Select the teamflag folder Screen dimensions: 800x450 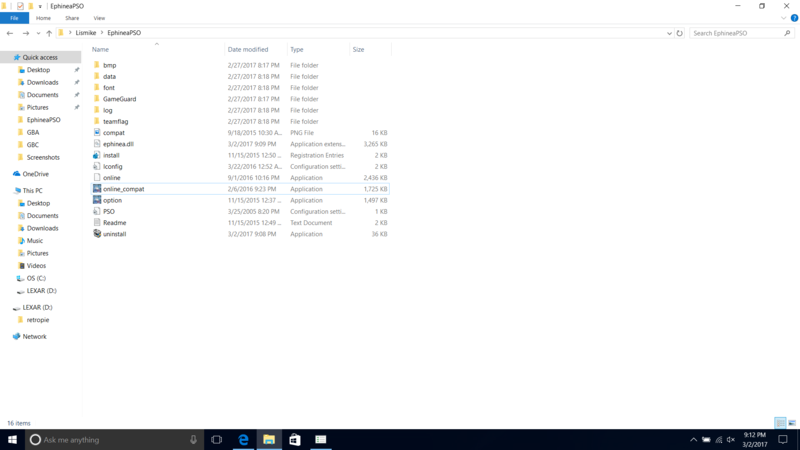point(115,121)
